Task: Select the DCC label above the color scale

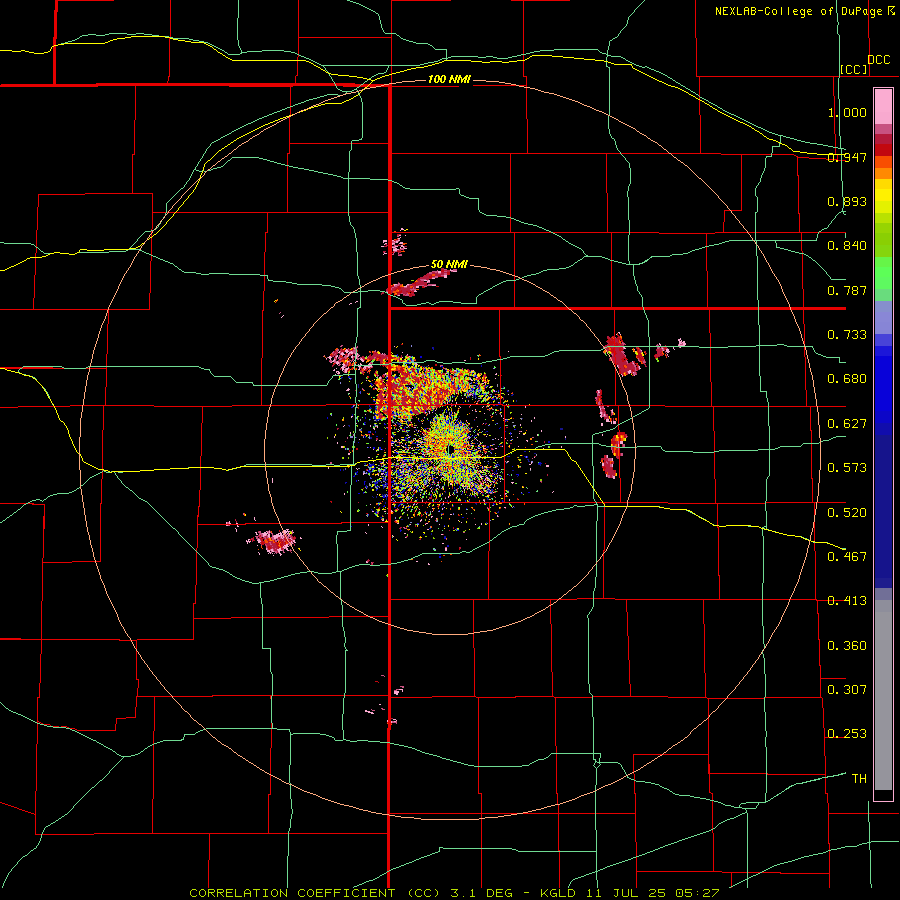Action: coord(878,60)
